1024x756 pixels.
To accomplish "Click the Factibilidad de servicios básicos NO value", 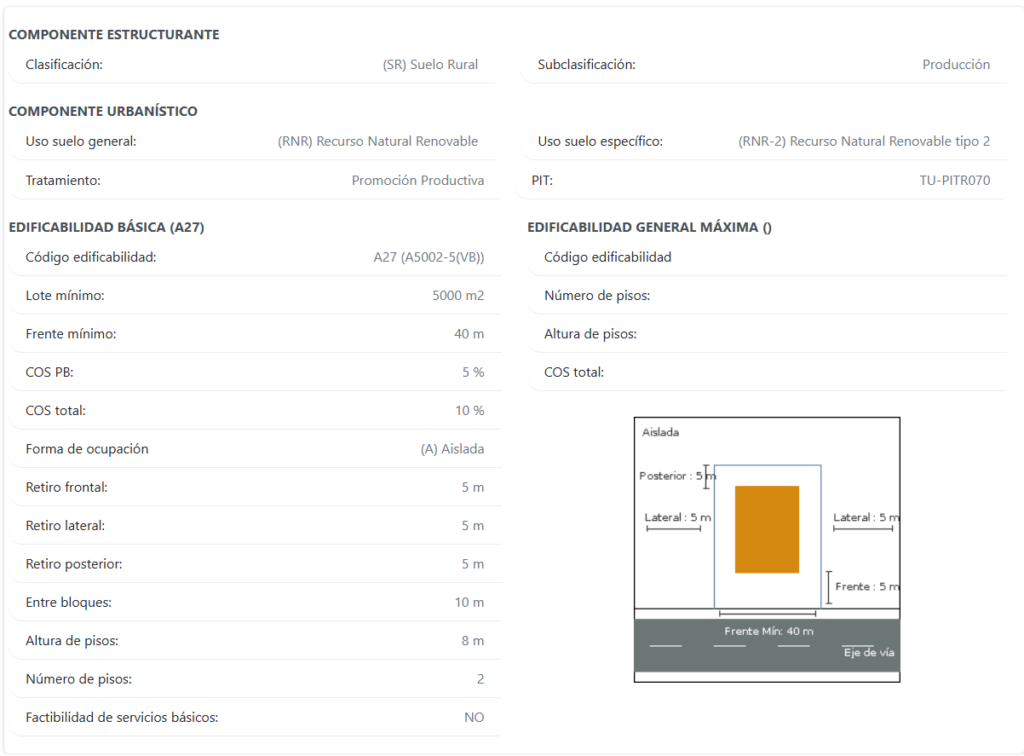I will click(x=474, y=717).
